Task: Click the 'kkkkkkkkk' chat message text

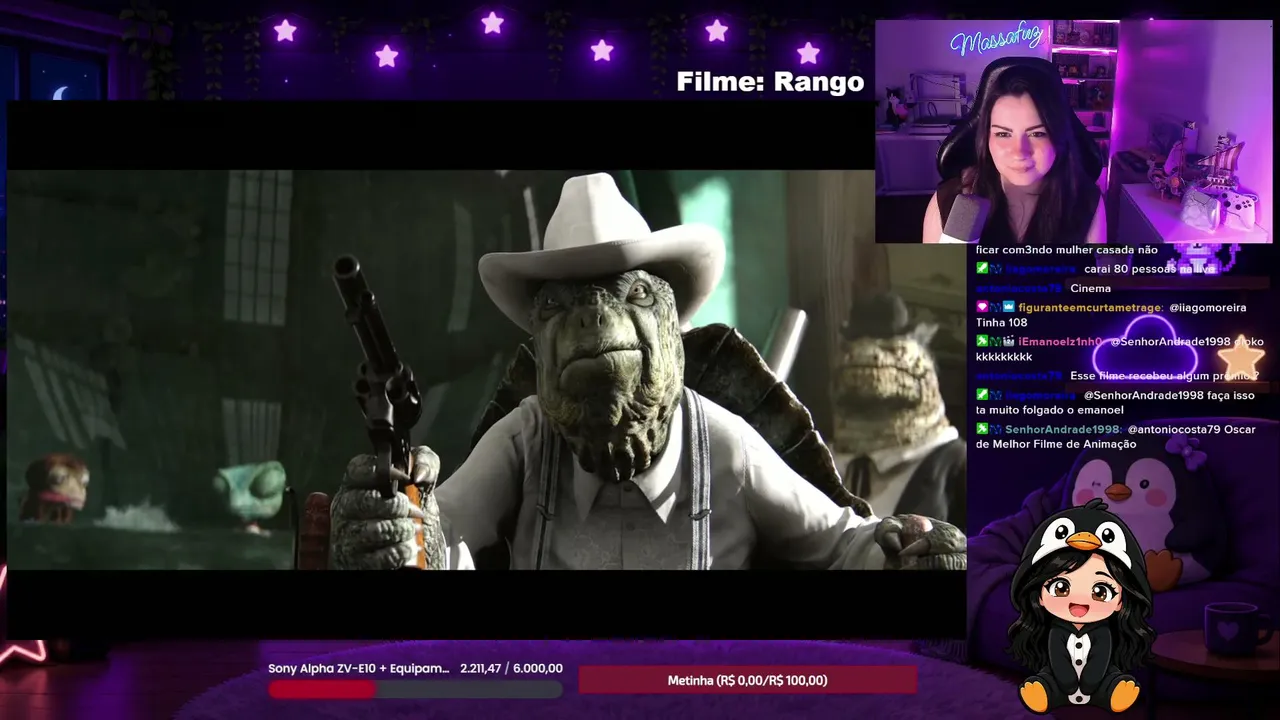Action: (x=1004, y=357)
